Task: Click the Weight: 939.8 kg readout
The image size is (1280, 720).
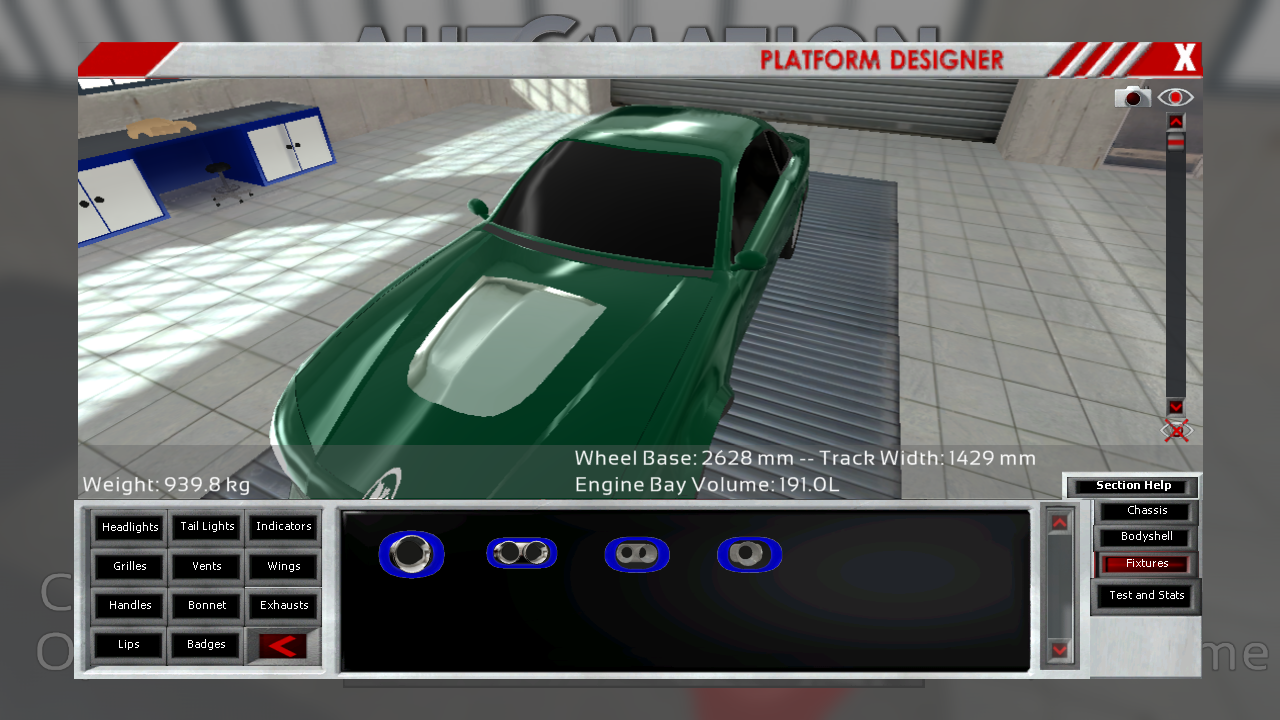Action: (166, 485)
